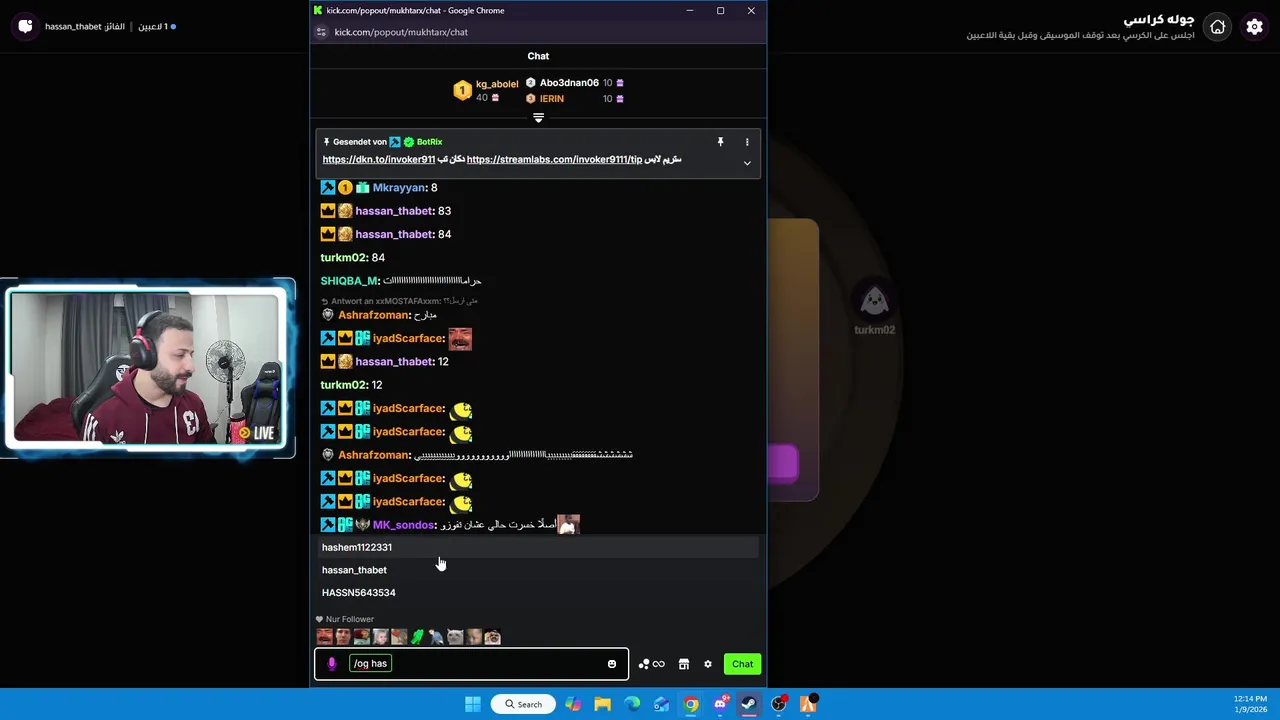Expand the pinned message with the chevron

pos(747,163)
